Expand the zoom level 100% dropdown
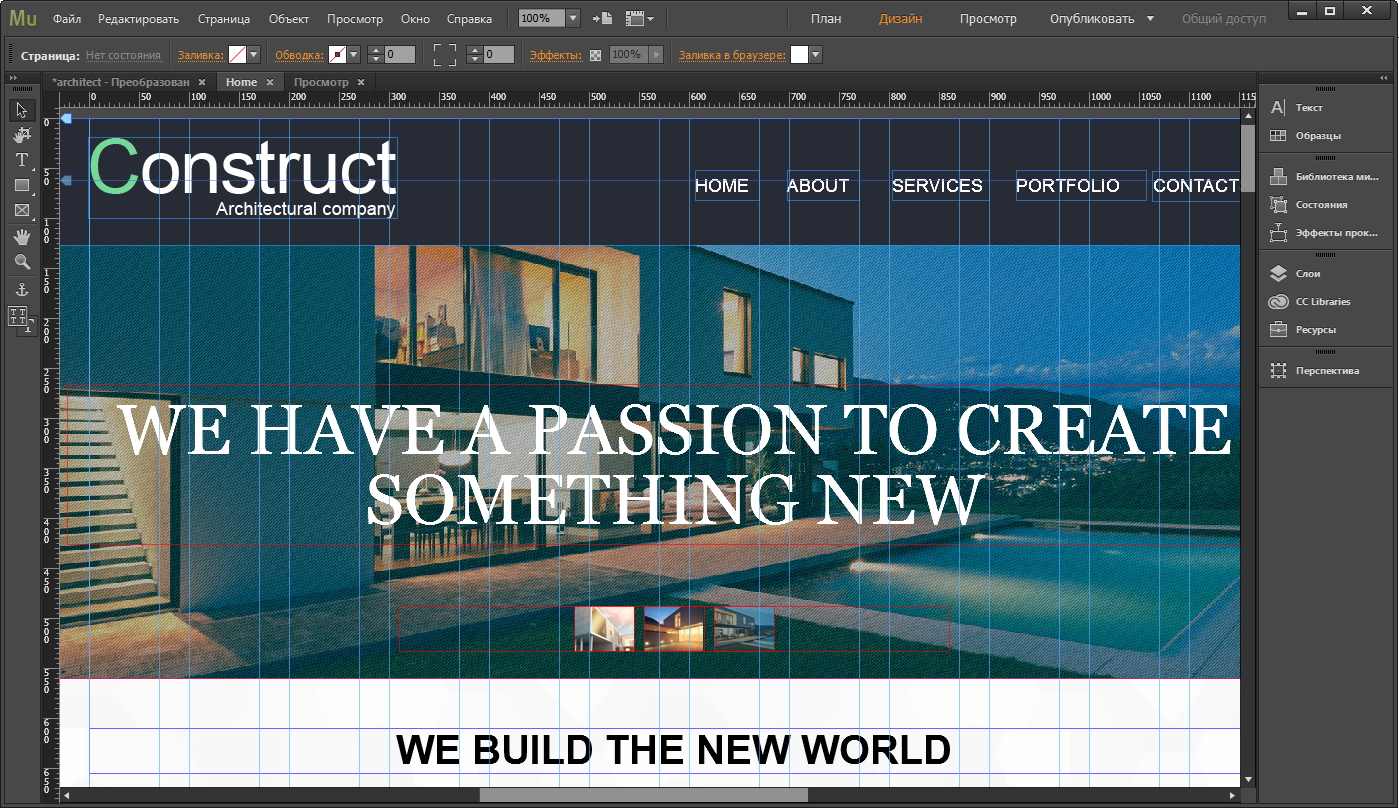The width and height of the screenshot is (1399, 809). coord(572,19)
